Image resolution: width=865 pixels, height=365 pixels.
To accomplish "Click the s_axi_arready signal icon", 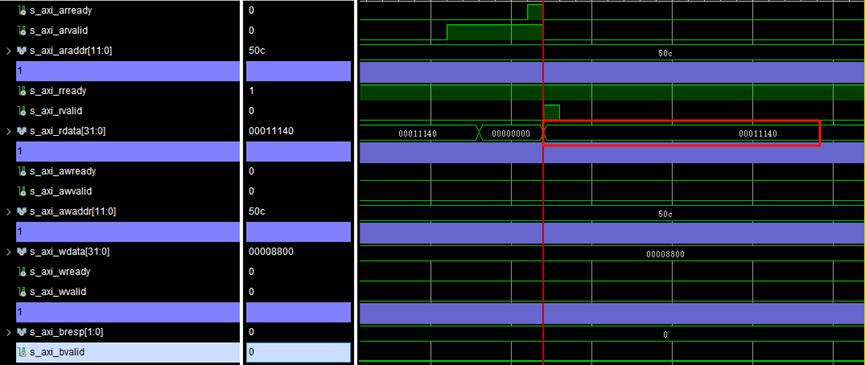I will pyautogui.click(x=23, y=10).
